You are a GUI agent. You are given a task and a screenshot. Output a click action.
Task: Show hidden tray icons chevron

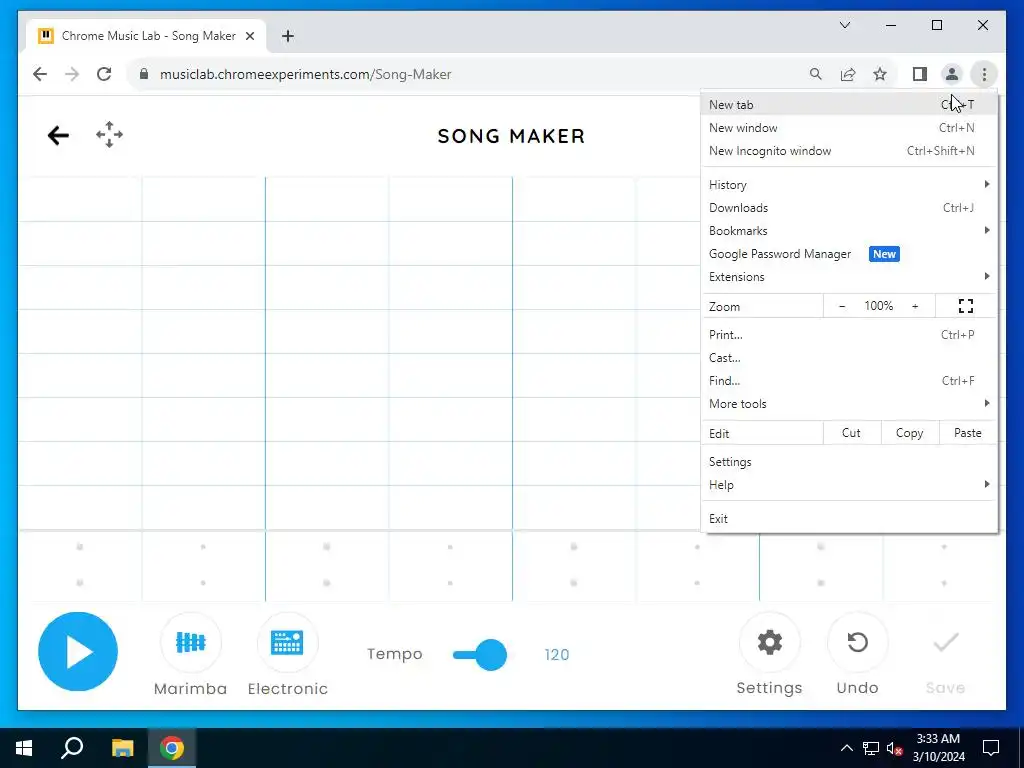click(x=846, y=748)
